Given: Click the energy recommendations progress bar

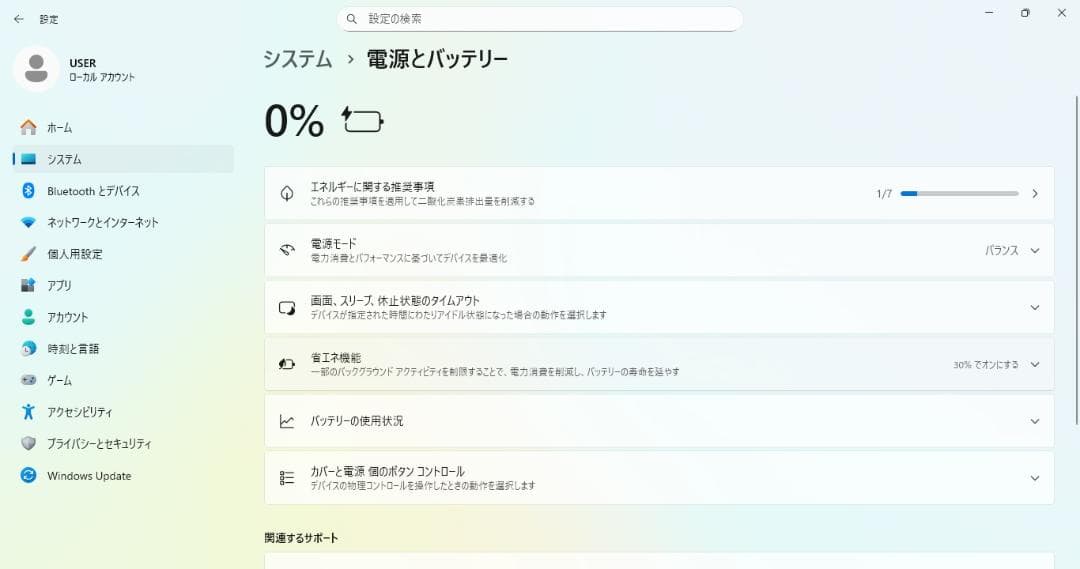Looking at the screenshot, I should 959,193.
